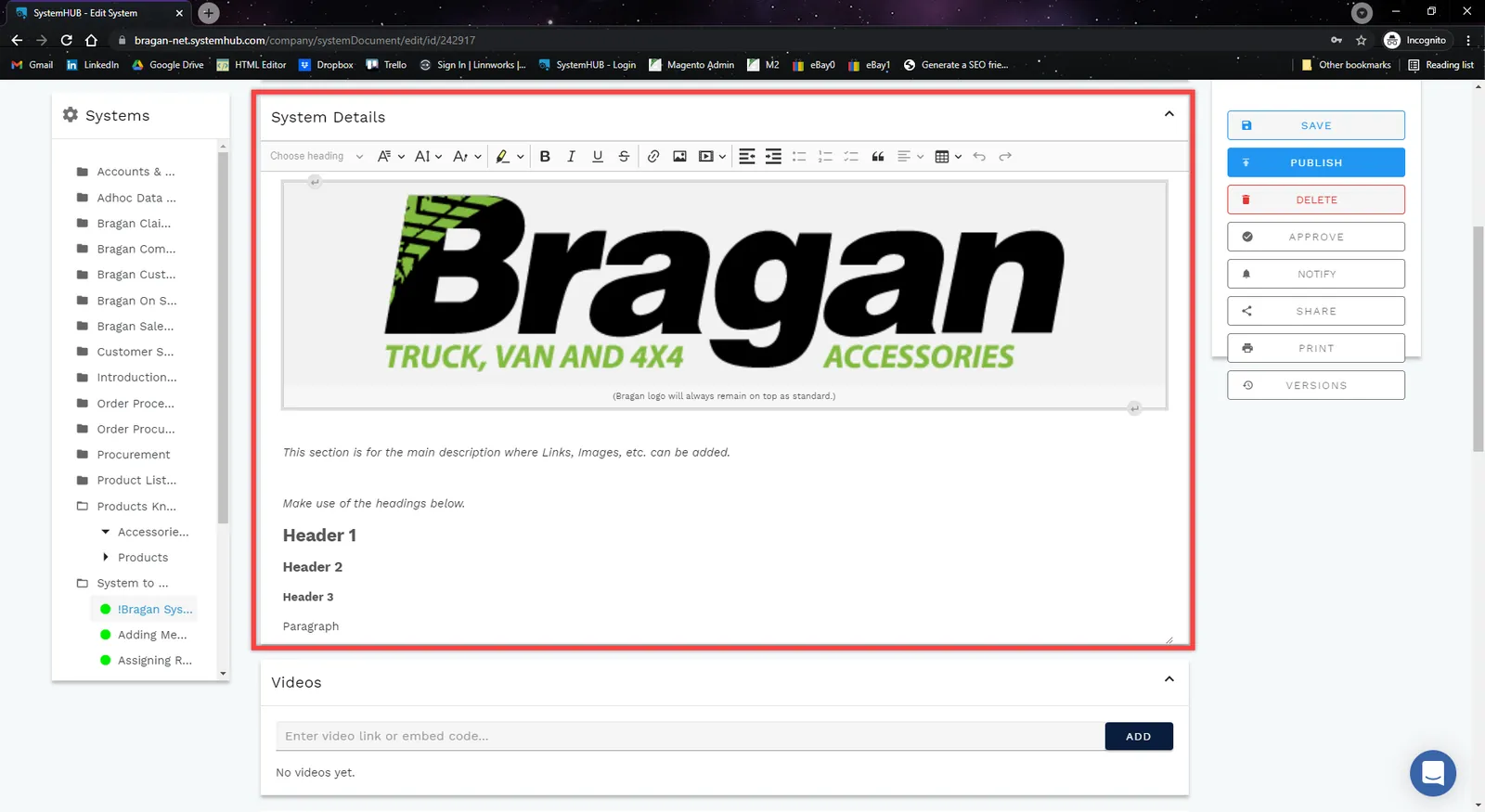Click the Header 1 text in editor
The width and height of the screenshot is (1485, 812).
[x=319, y=535]
